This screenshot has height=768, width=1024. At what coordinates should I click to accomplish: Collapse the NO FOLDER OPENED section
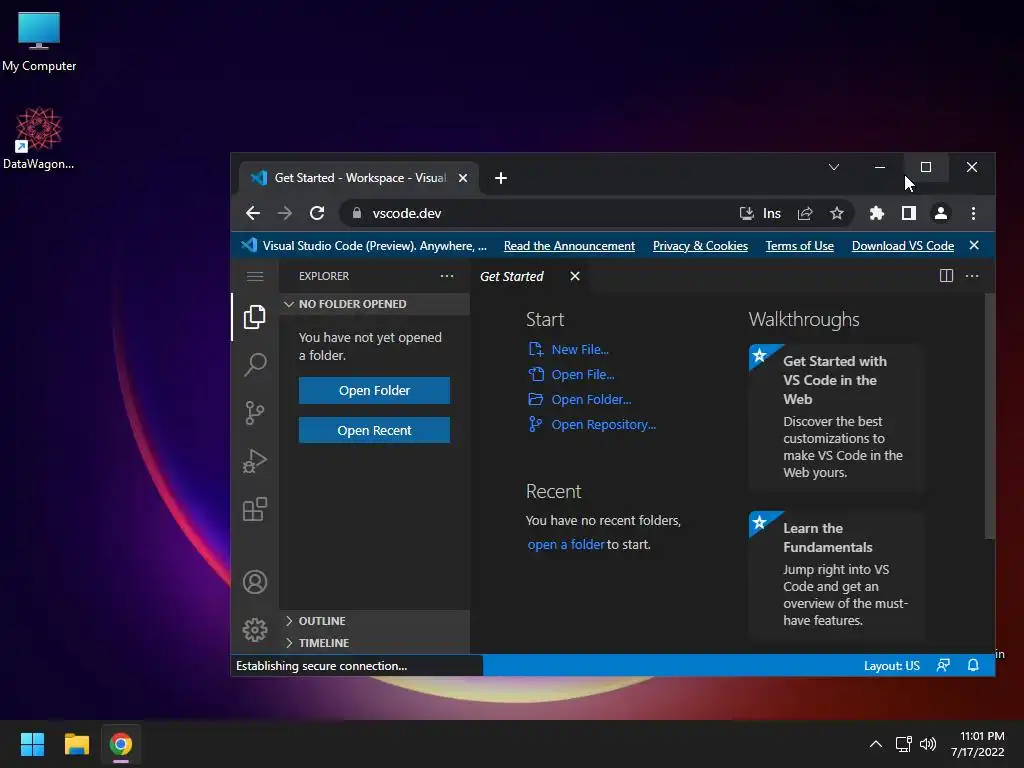coord(374,304)
